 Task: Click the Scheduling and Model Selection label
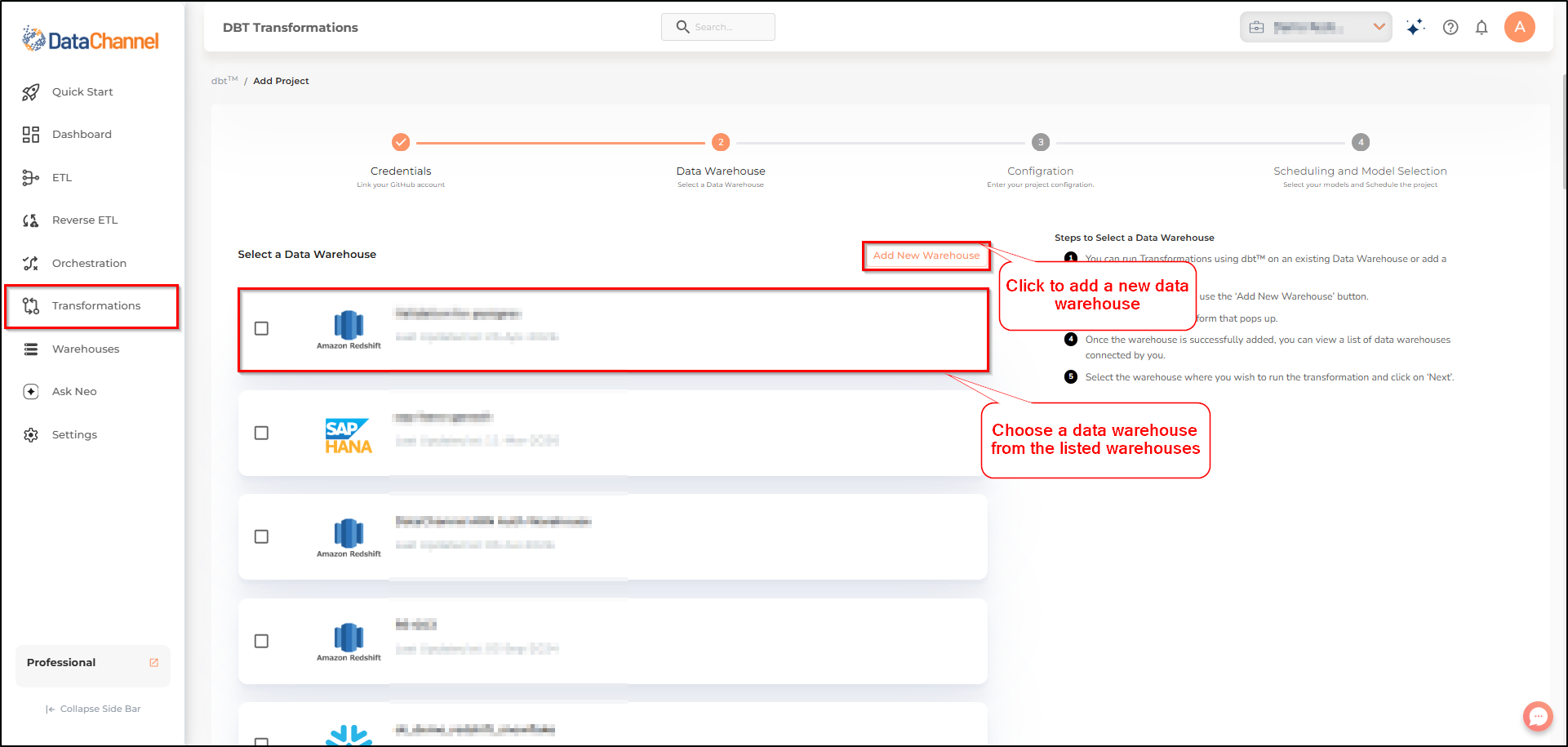tap(1360, 171)
